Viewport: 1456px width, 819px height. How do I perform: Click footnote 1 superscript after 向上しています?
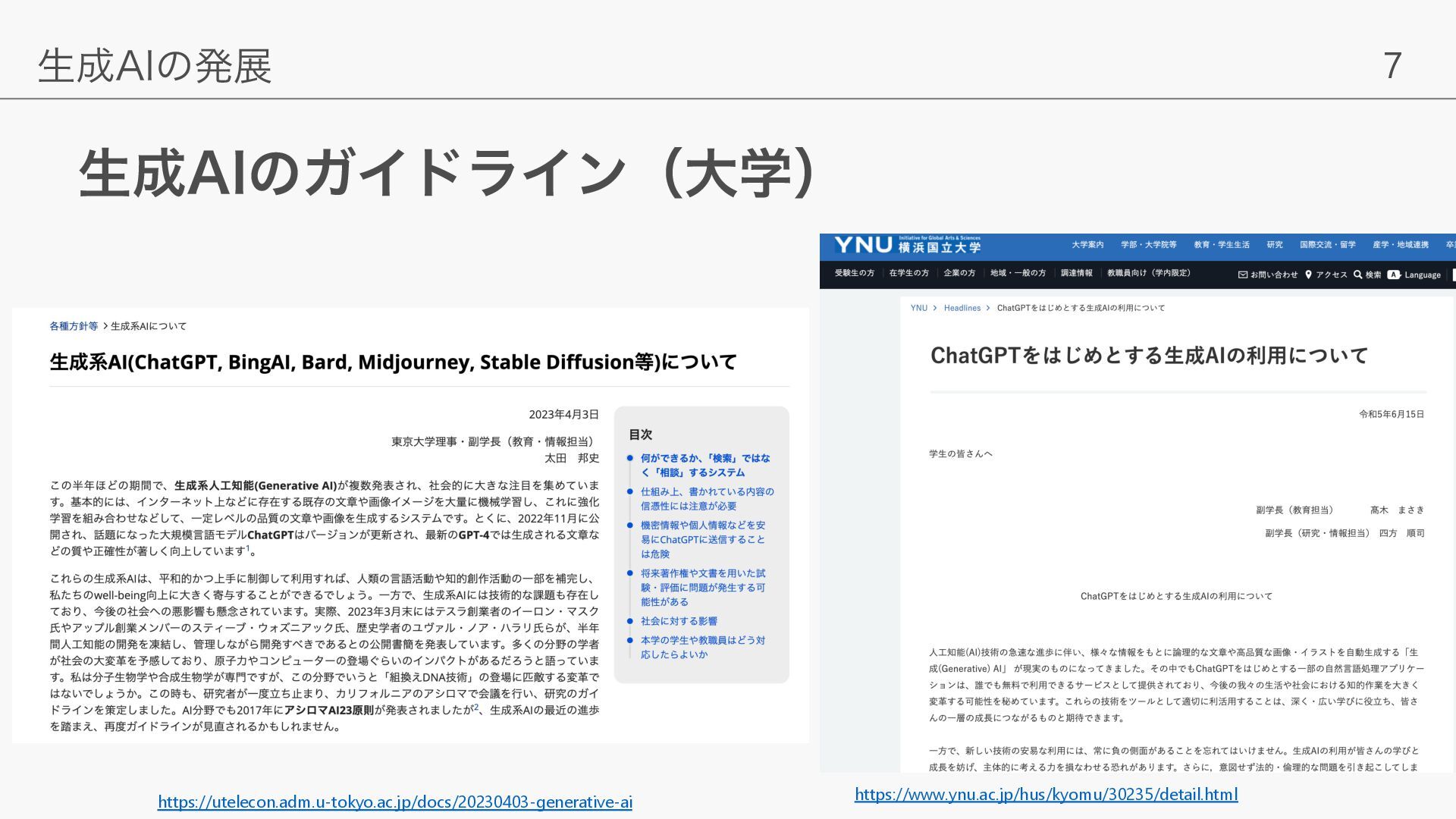(248, 548)
